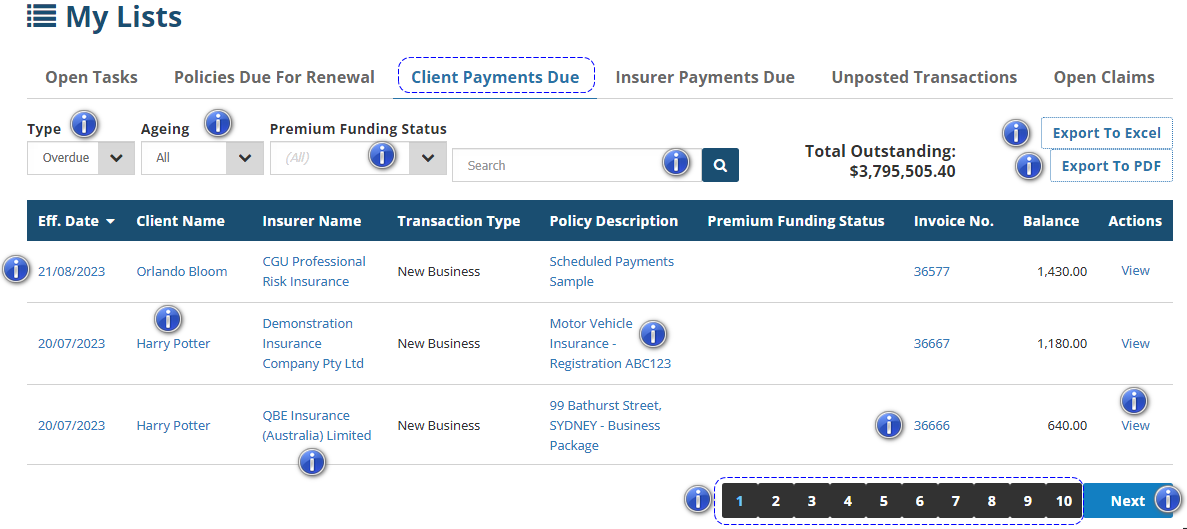Open the Open Claims tab
This screenshot has height=529, width=1187.
click(1103, 77)
